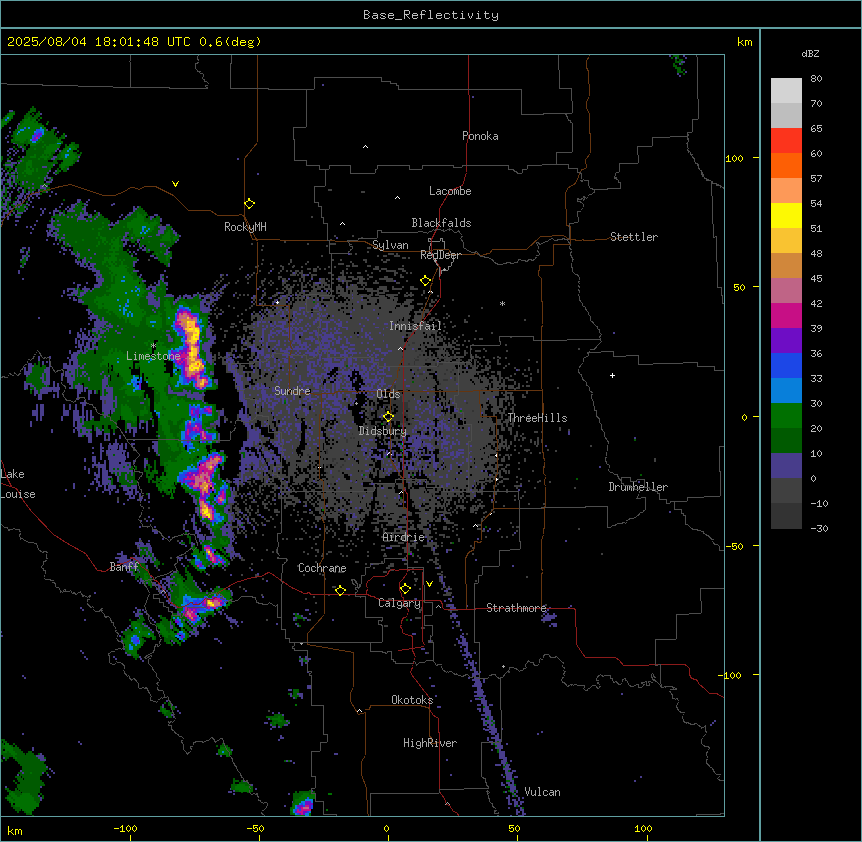The width and height of the screenshot is (862, 842).
Task: Select the purple 36–39 dBZ legend swatch
Action: point(786,340)
